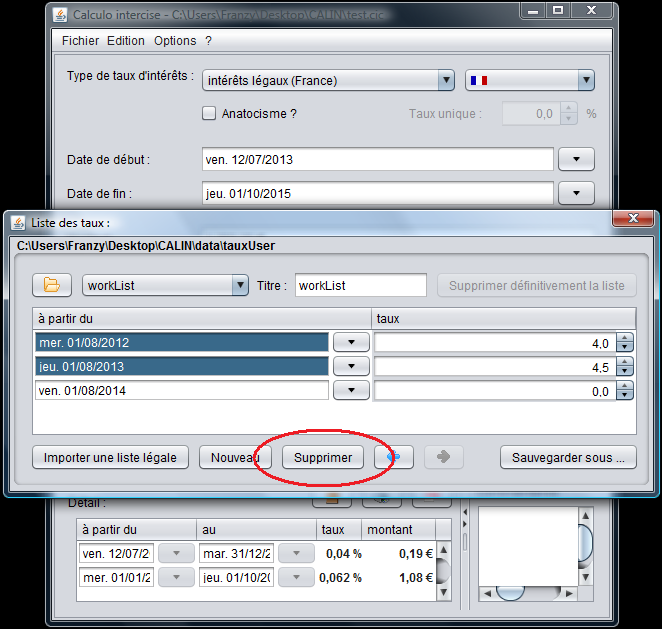The width and height of the screenshot is (662, 630).
Task: Open the Options menu
Action: pyautogui.click(x=175, y=41)
